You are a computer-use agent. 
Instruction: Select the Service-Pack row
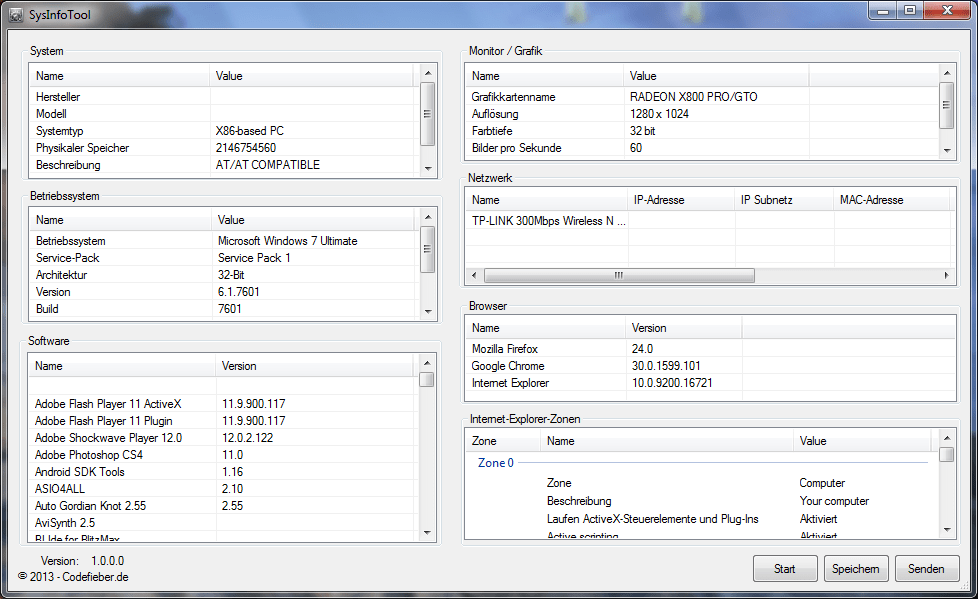pos(225,258)
